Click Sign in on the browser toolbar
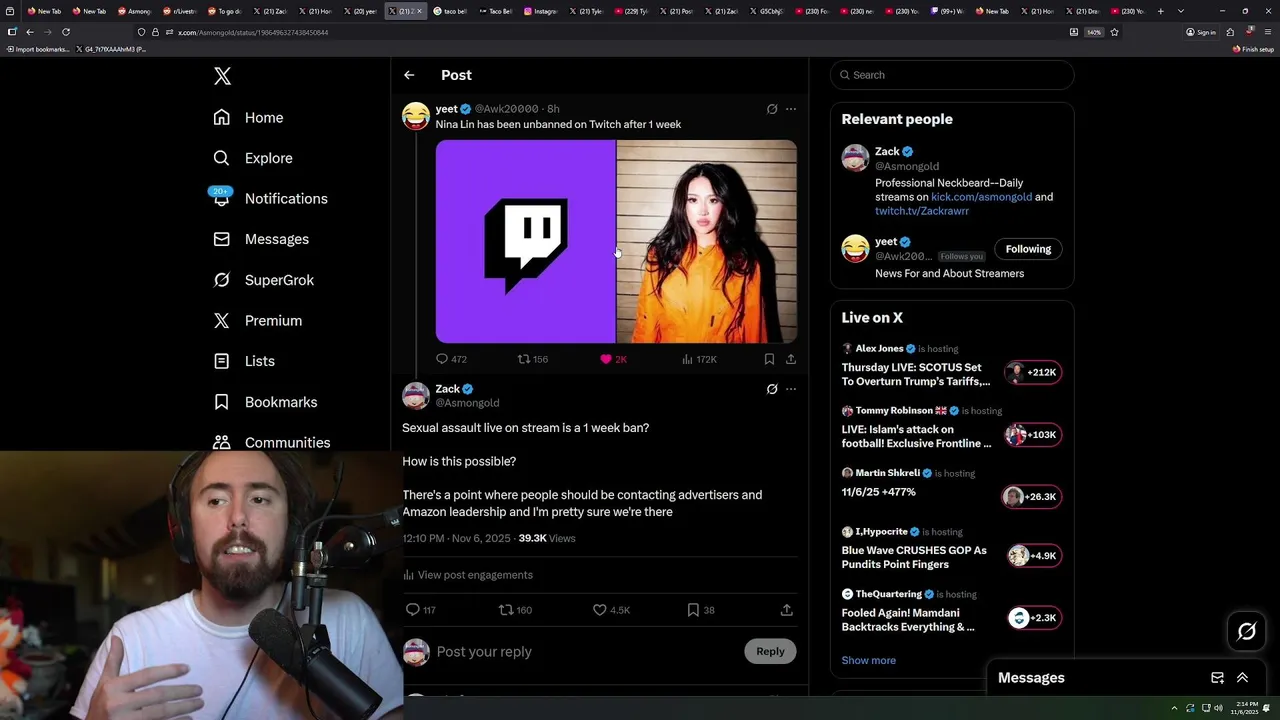Viewport: 1280px width, 720px height. 1200,32
